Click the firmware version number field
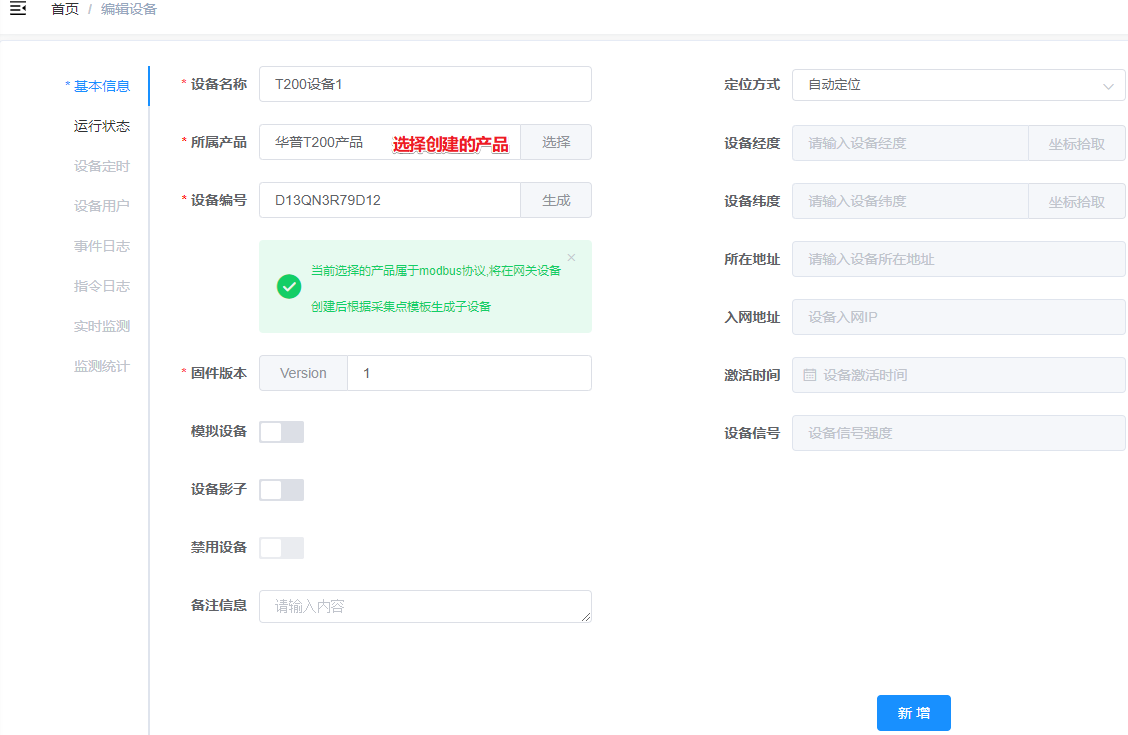 (x=468, y=373)
